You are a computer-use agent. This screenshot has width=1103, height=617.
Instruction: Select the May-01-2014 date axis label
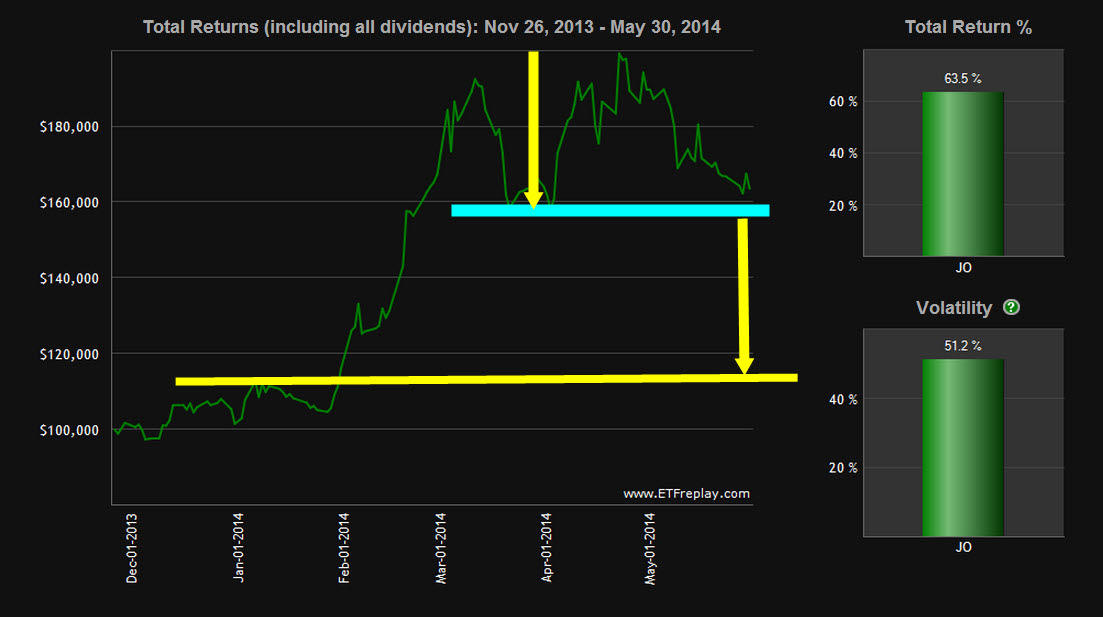coord(651,548)
